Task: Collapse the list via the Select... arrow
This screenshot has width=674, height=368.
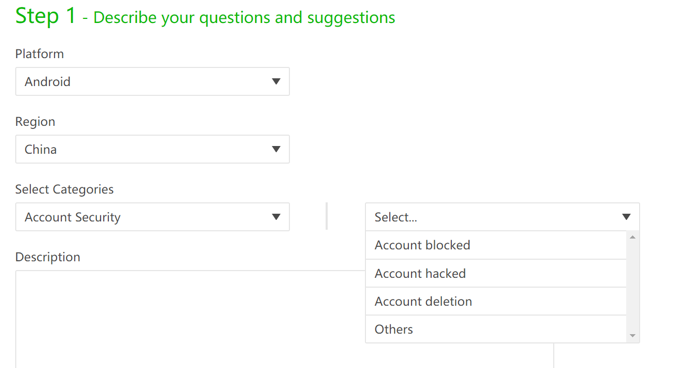Action: (x=626, y=217)
